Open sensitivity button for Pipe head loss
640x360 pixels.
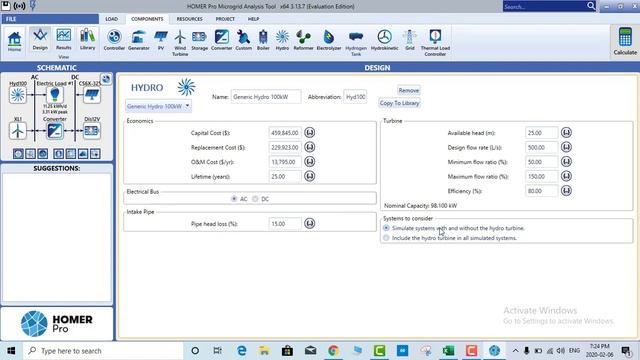pyautogui.click(x=309, y=223)
